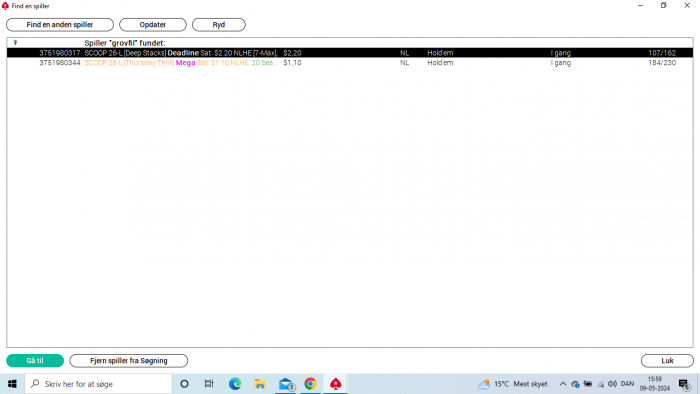
Task: Open the notification center icon
Action: [x=683, y=384]
